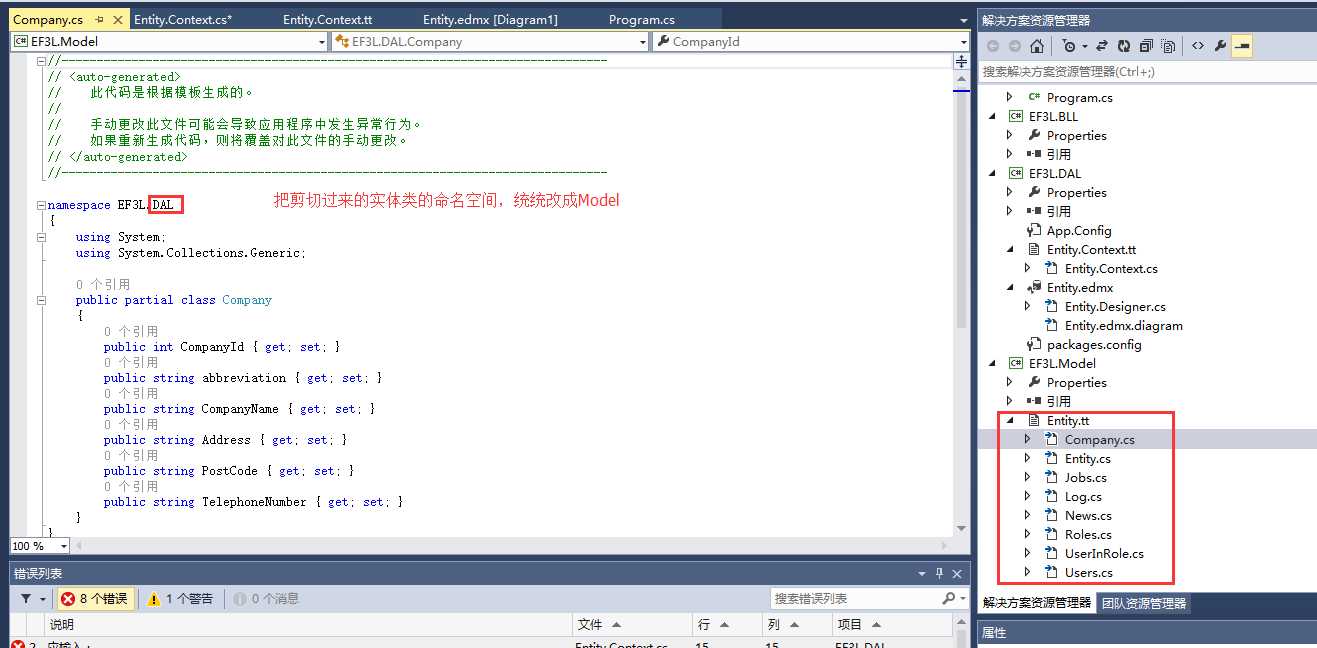This screenshot has height=648, width=1317.
Task: Click the auto-hide pin of error list panel
Action: 939,573
